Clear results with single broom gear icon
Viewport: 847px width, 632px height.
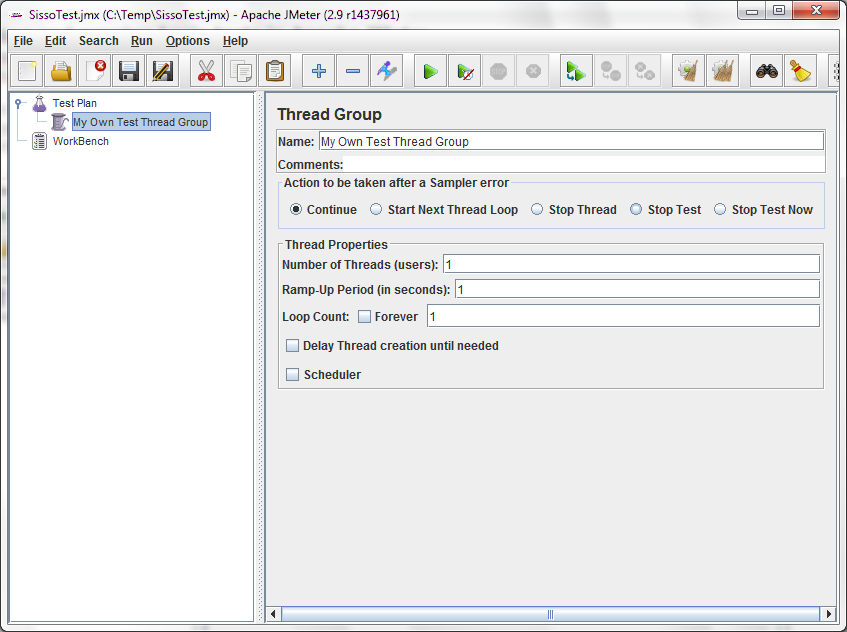[688, 71]
